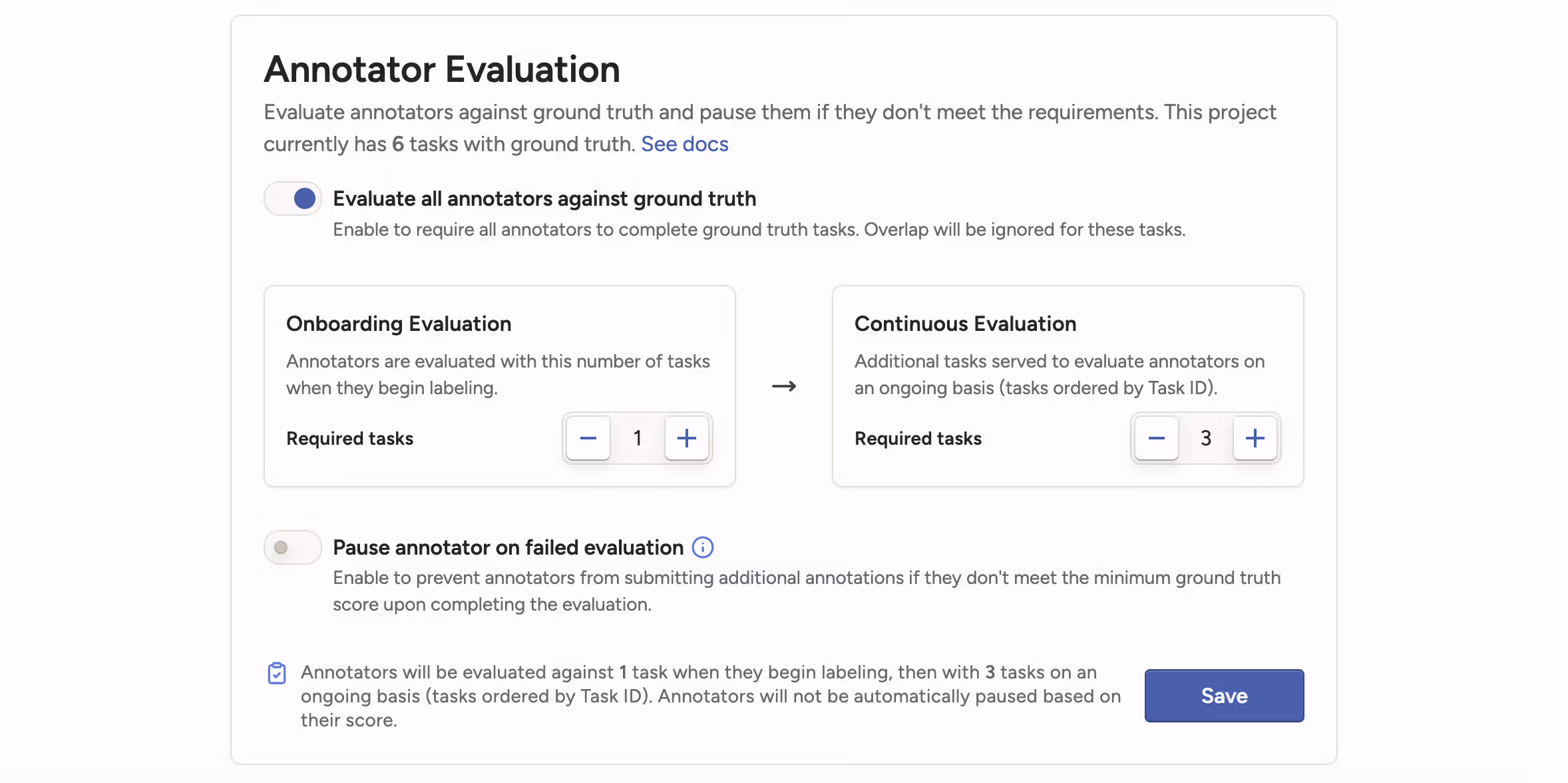Enable Pause annotator on failed evaluation

(x=293, y=547)
